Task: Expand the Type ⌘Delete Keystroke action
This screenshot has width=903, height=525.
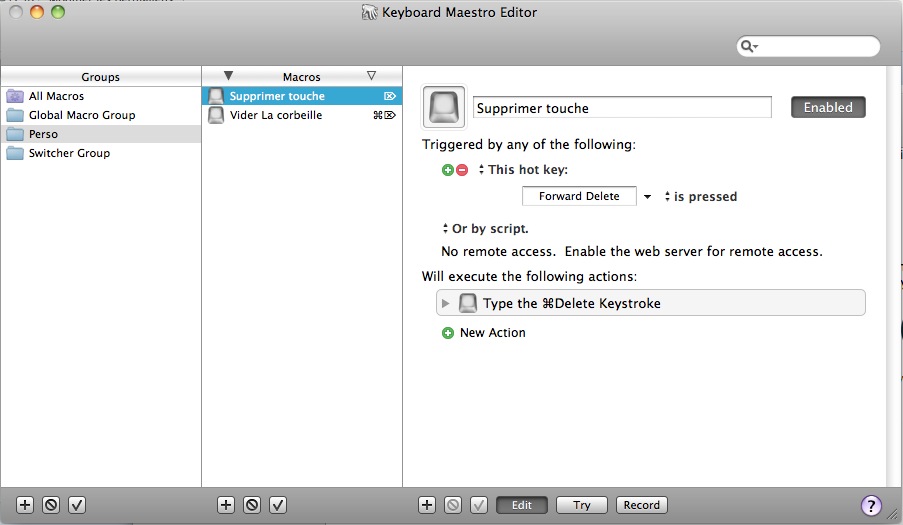Action: tap(445, 303)
